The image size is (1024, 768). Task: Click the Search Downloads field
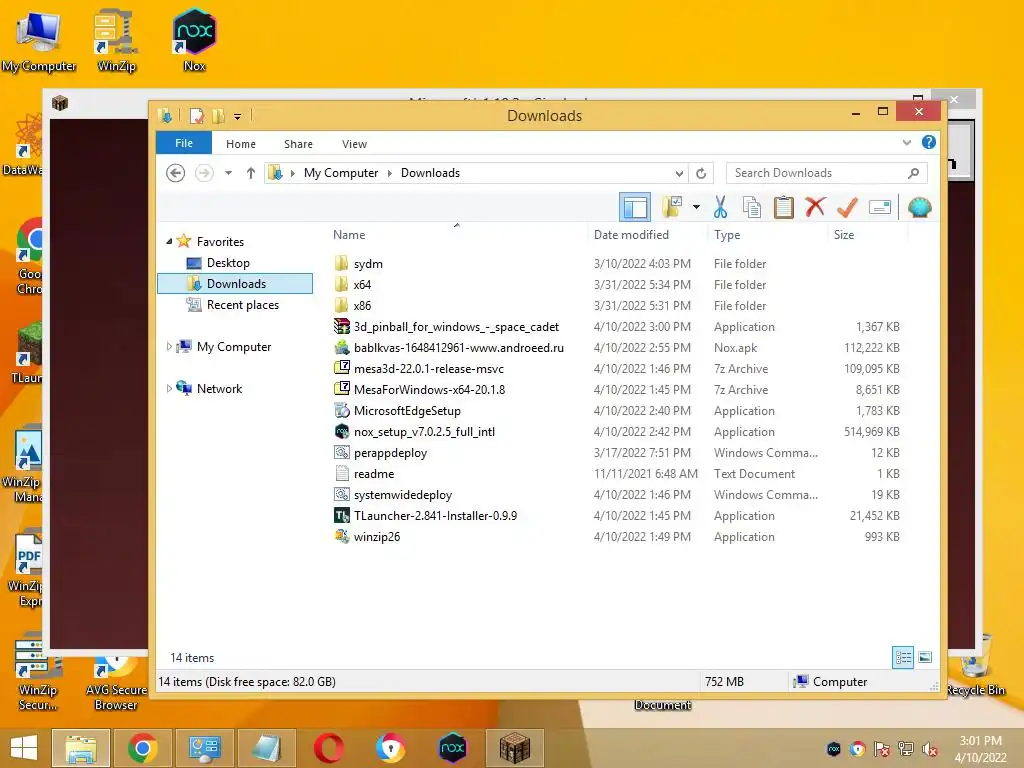826,173
